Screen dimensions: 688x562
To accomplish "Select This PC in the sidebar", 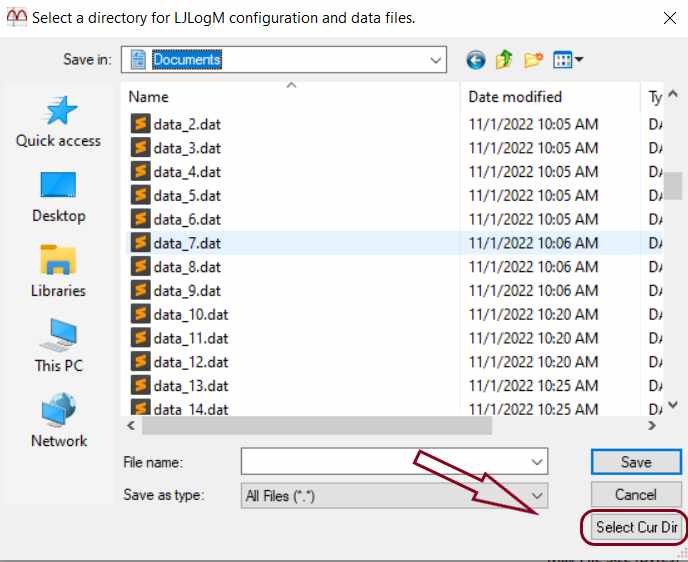I will click(58, 347).
